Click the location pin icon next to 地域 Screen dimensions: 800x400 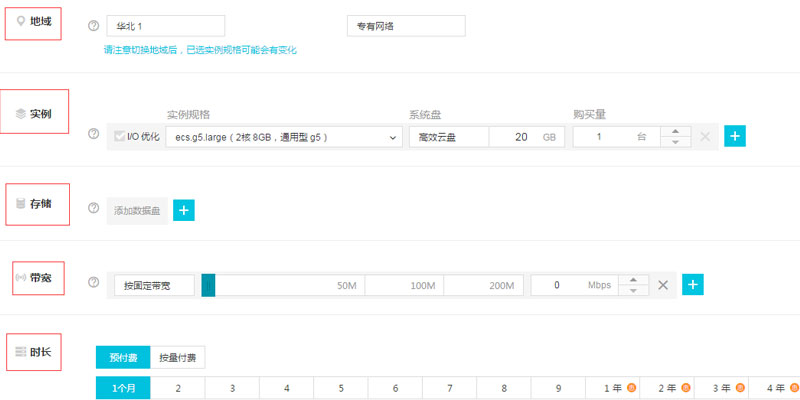pyautogui.click(x=21, y=21)
